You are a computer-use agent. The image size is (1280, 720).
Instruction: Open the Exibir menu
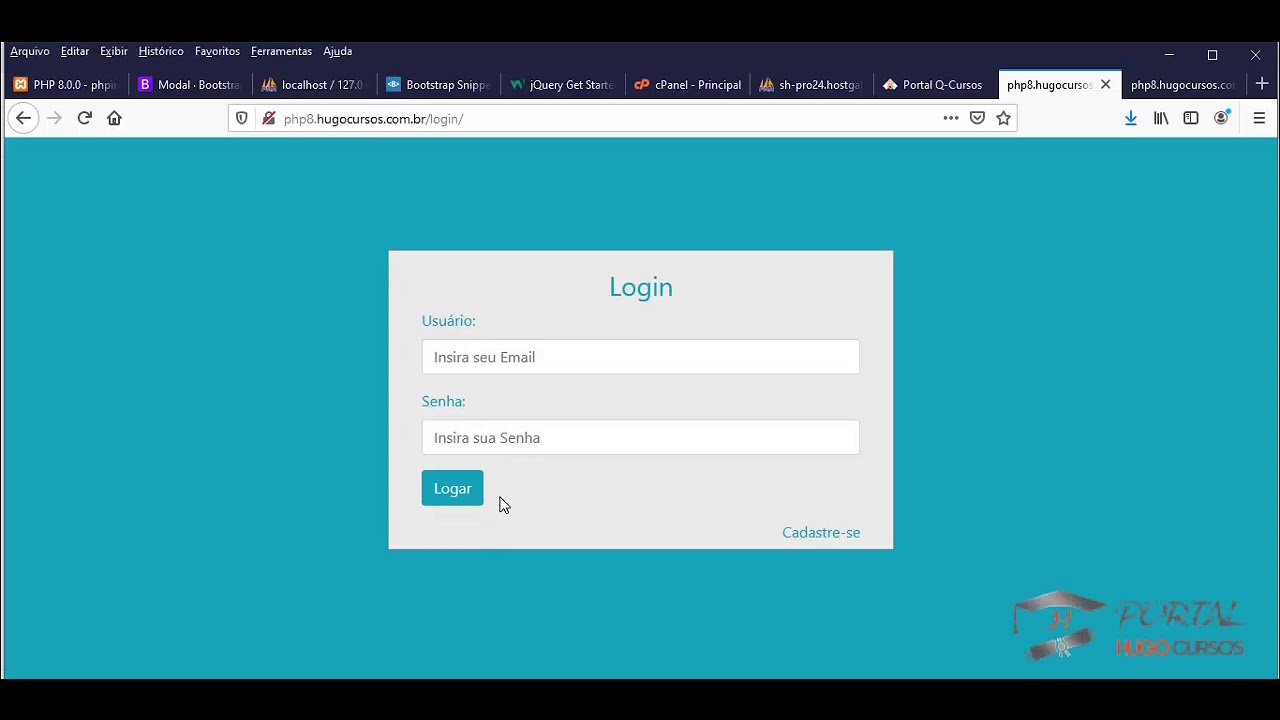pyautogui.click(x=114, y=51)
